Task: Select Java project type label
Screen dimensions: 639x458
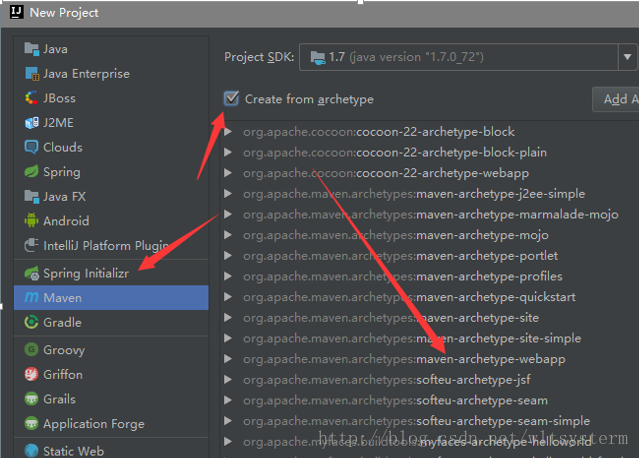Action: pos(55,49)
